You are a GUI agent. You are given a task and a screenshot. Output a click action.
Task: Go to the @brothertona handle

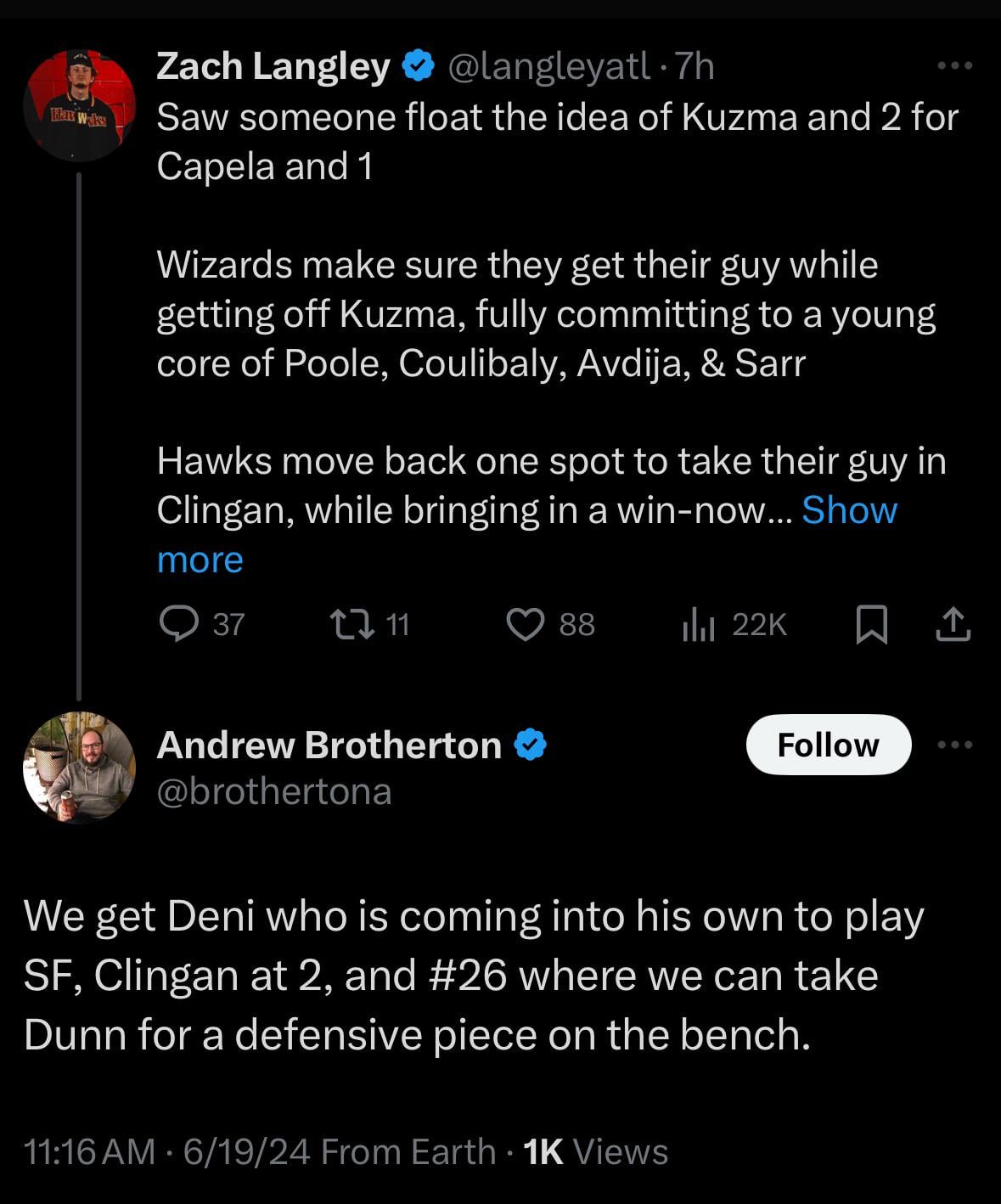(274, 792)
